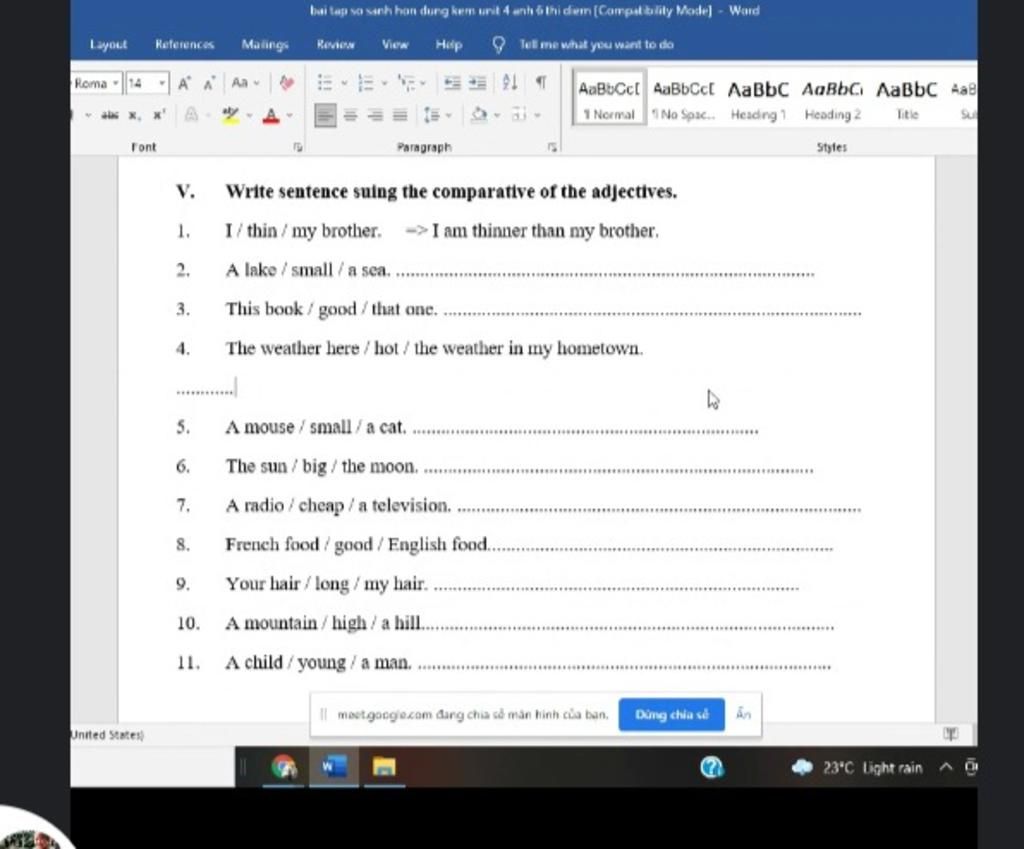Apply numbered list formatting

(366, 83)
